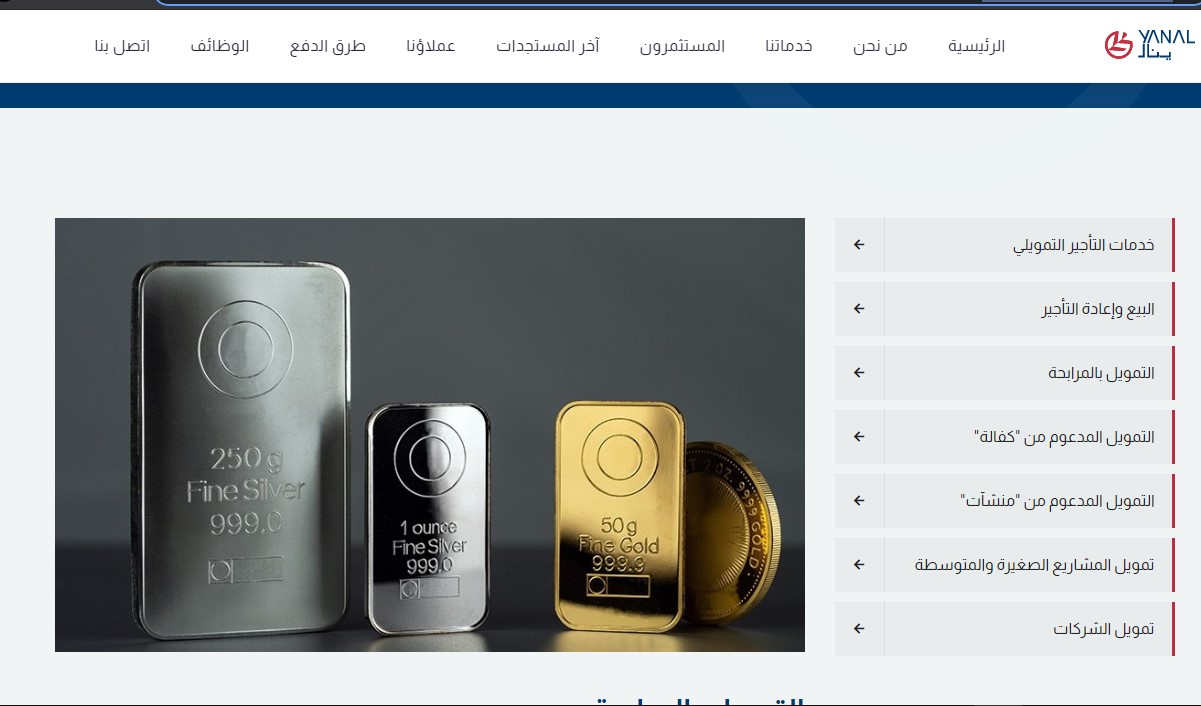1201x706 pixels.
Task: Click arrow icon beside تمويل الشركات
Action: point(859,629)
